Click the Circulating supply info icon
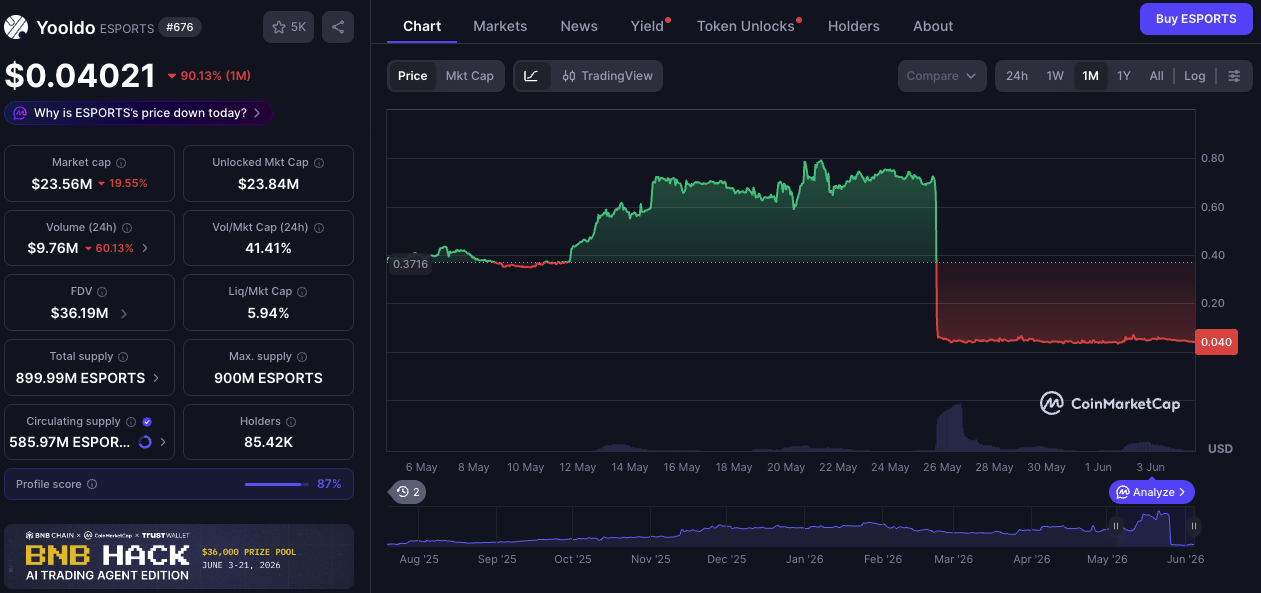This screenshot has height=593, width=1261. coord(130,421)
